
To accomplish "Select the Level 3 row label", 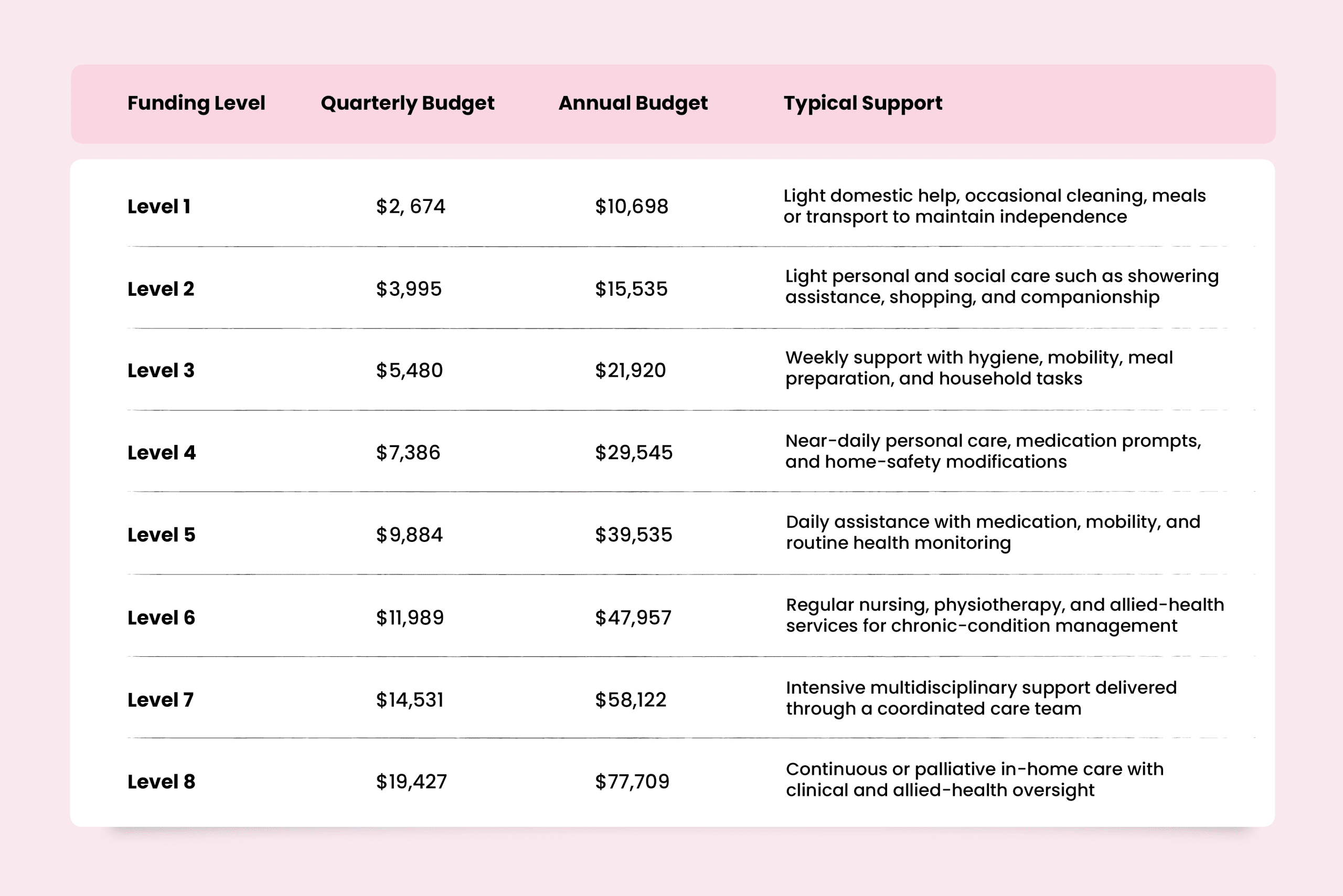I will (x=161, y=370).
